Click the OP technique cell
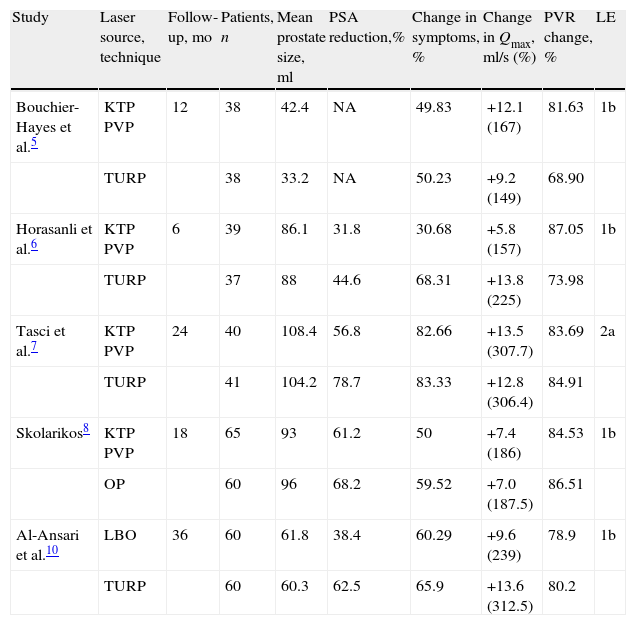The image size is (636, 625). click(x=114, y=484)
